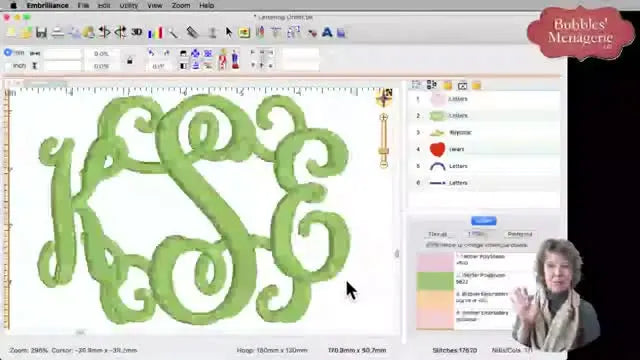Open the View menu
Image resolution: width=640 pixels, height=360 pixels.
tap(155, 5)
